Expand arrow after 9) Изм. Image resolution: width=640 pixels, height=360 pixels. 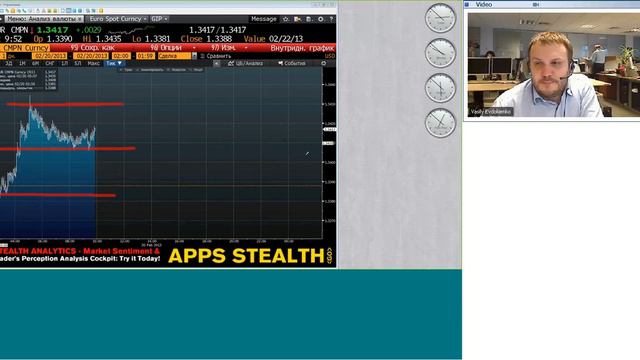point(246,48)
